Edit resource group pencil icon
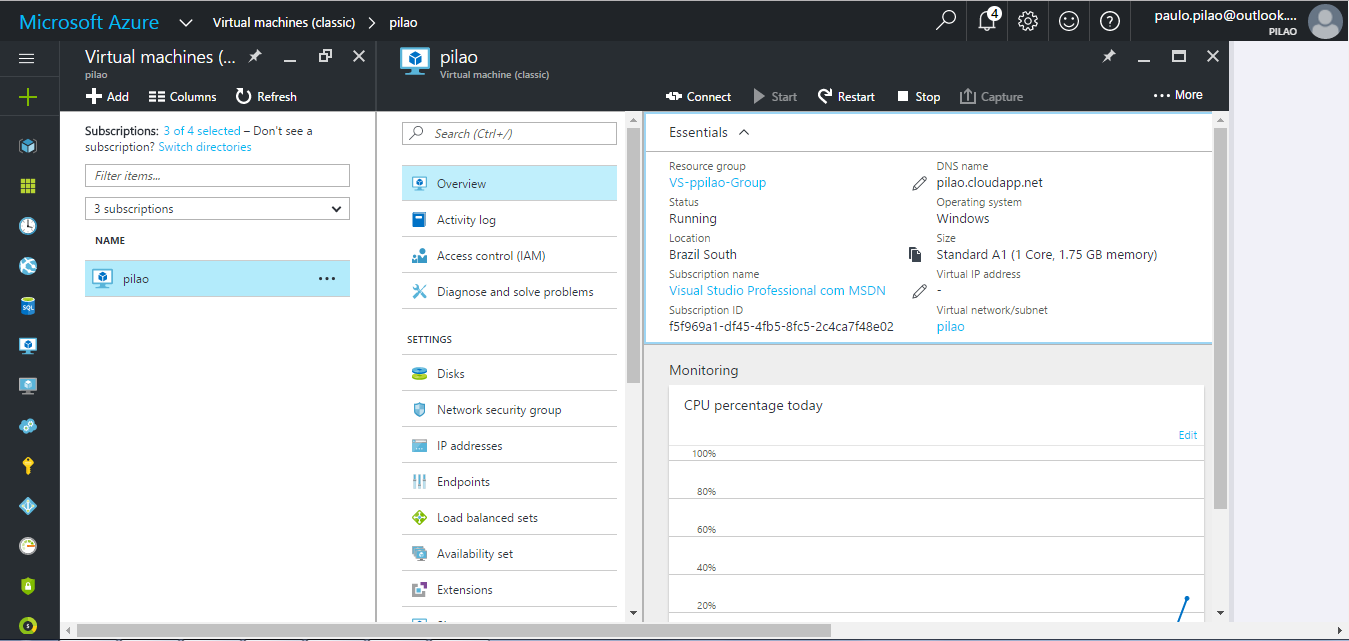This screenshot has width=1349, height=641. pyautogui.click(x=920, y=183)
